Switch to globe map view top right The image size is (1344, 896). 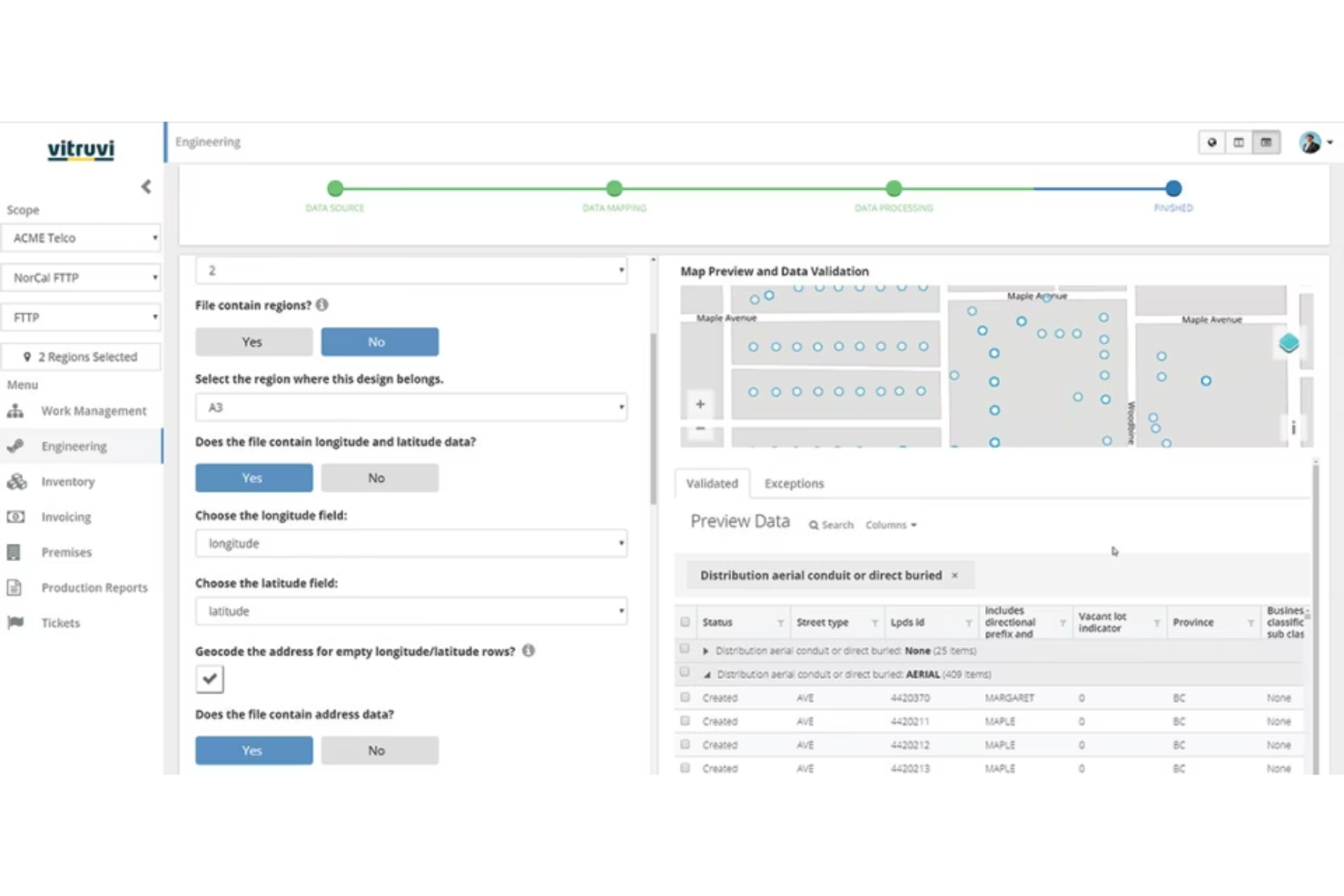(1211, 142)
